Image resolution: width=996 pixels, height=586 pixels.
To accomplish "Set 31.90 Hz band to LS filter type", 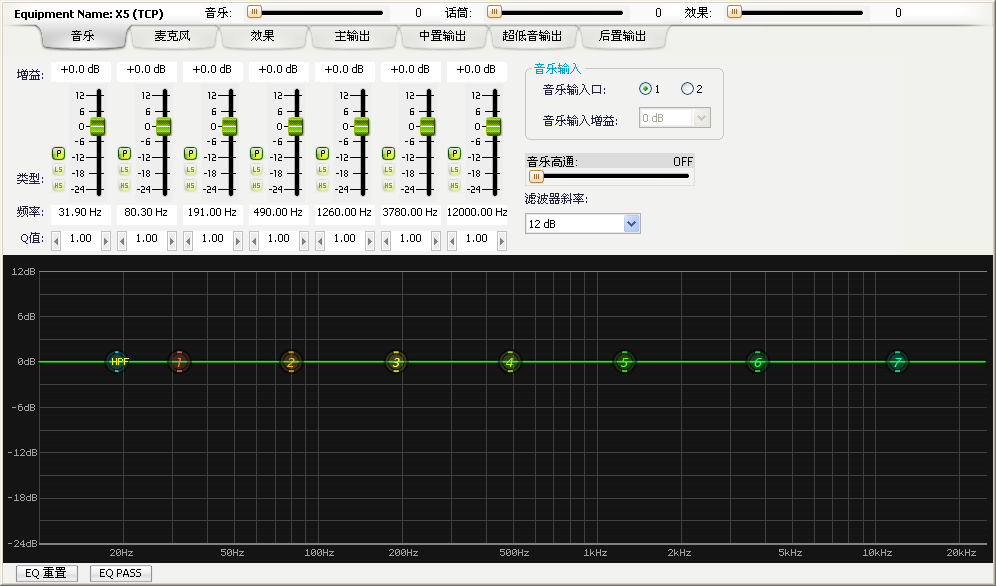I will [x=58, y=170].
